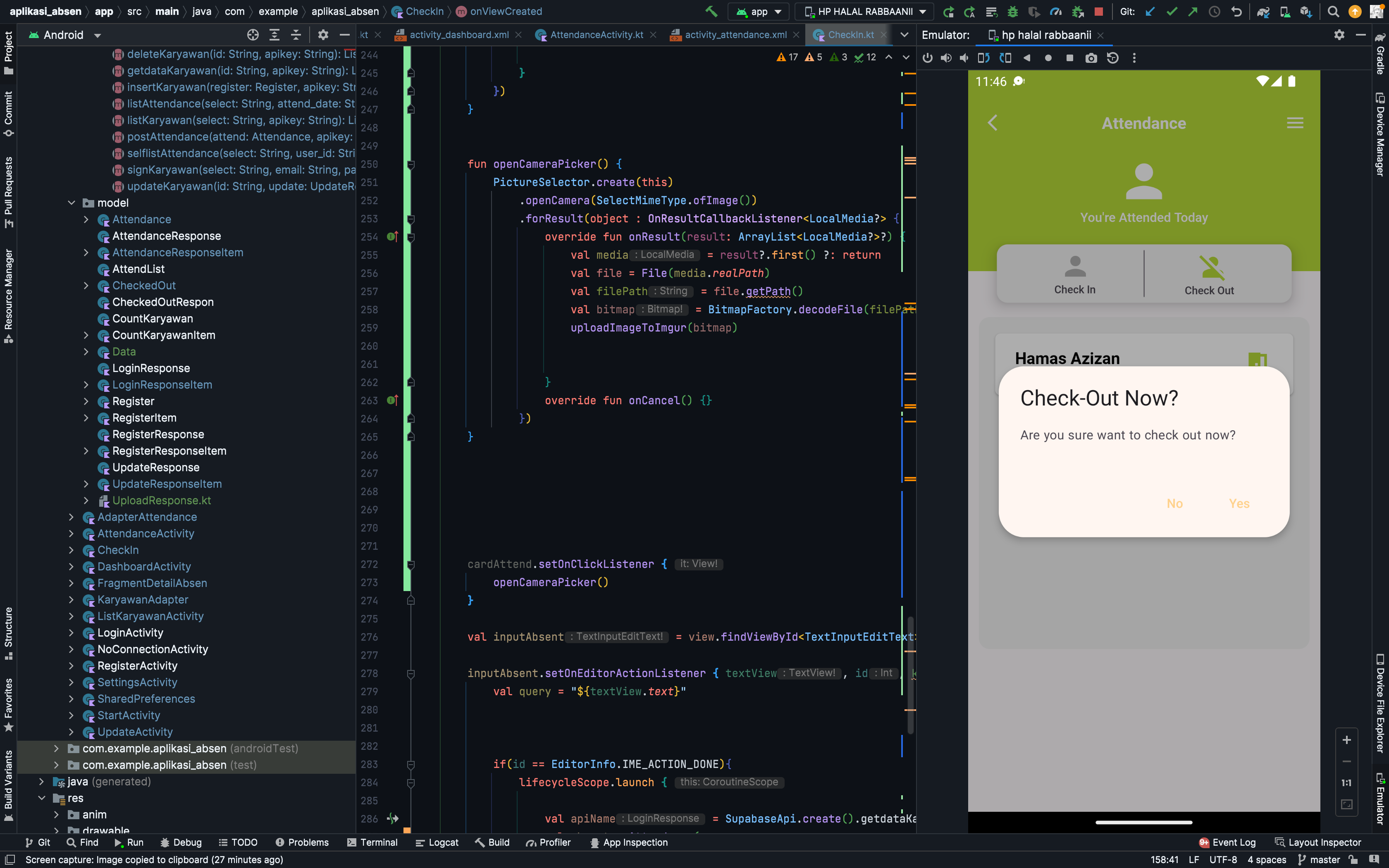Click the Debug app bug icon
The height and width of the screenshot is (868, 1389).
click(x=1012, y=12)
